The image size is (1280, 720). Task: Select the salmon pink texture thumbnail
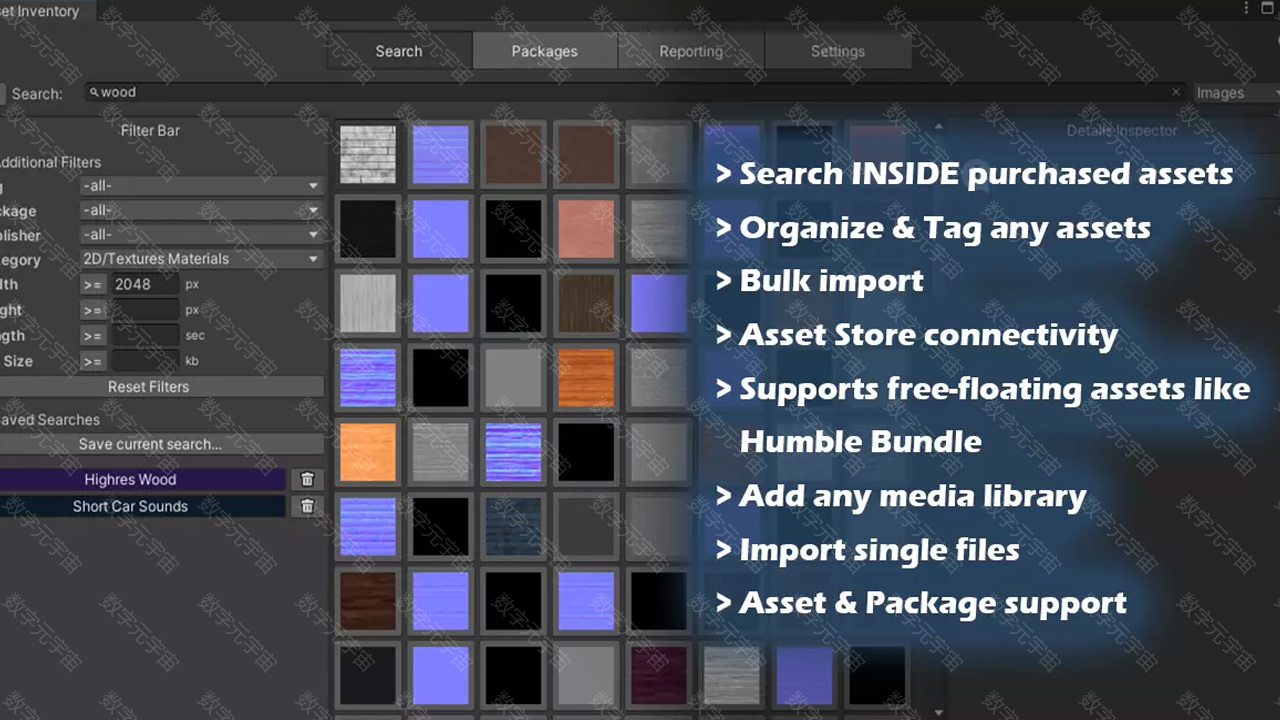(x=586, y=229)
